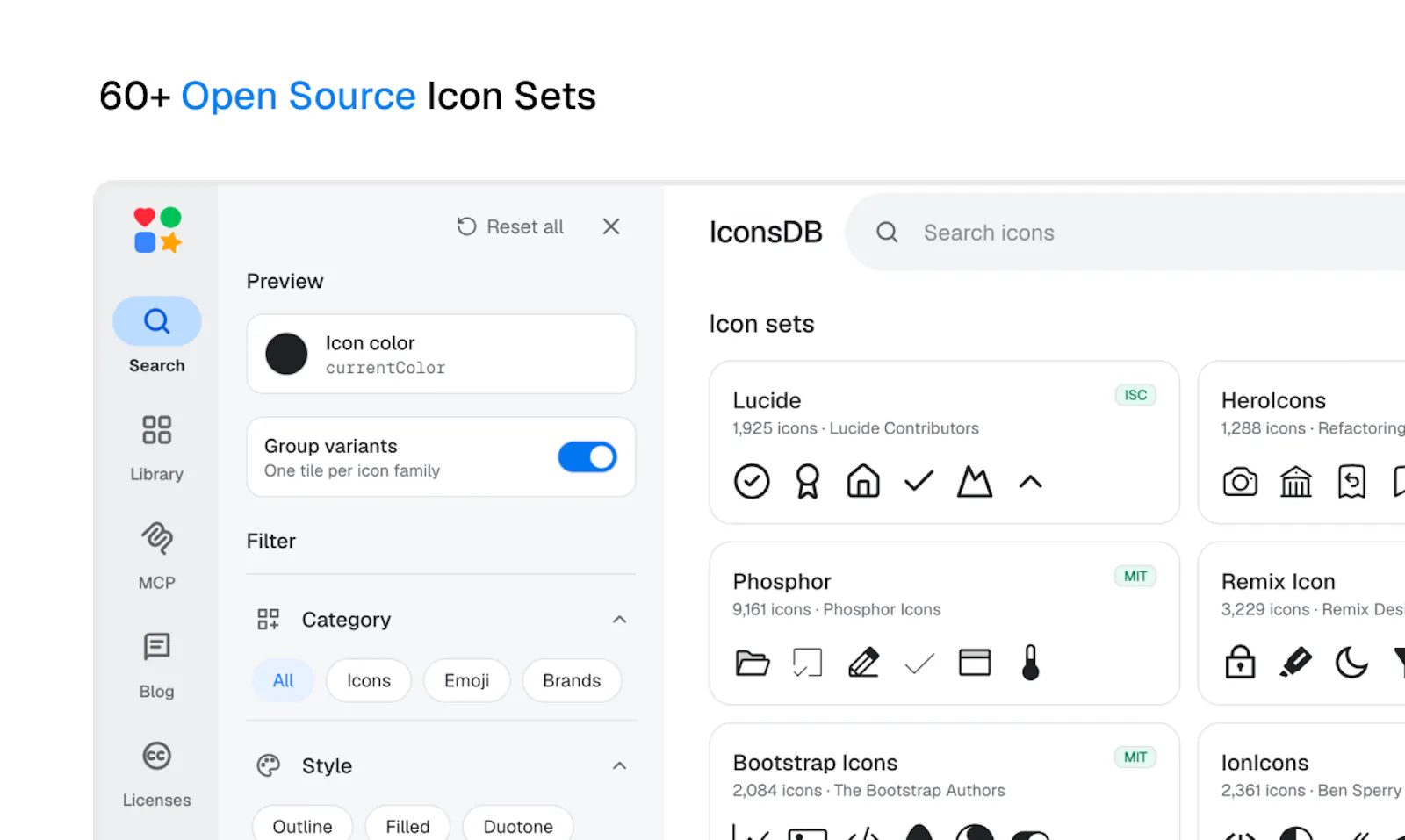
Task: Click the '2,361 icons · Ben Sperry' text
Action: click(x=1311, y=791)
